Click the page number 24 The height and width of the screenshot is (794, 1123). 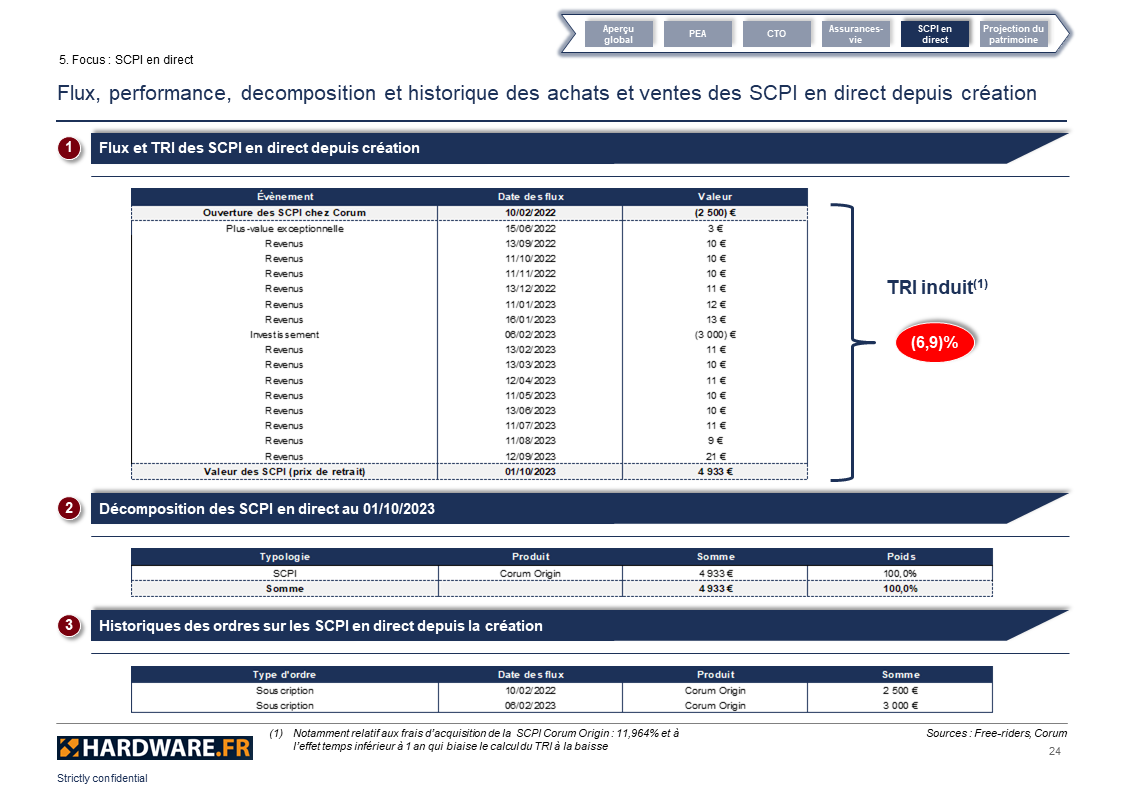pyautogui.click(x=1054, y=751)
